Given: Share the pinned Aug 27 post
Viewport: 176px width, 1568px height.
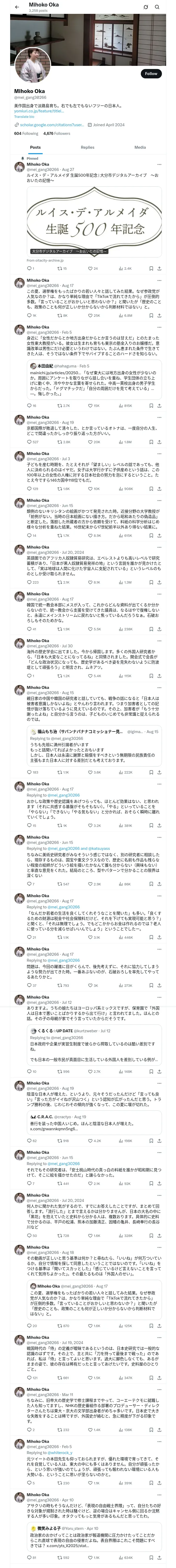Looking at the screenshot, I should pyautogui.click(x=160, y=268).
